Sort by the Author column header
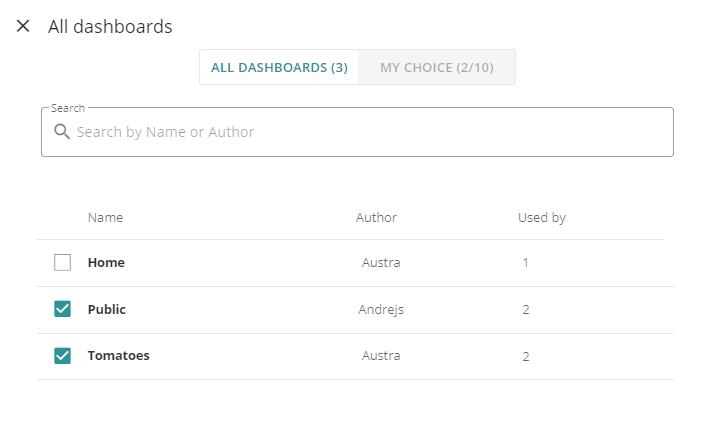This screenshot has height=444, width=715. coord(376,217)
